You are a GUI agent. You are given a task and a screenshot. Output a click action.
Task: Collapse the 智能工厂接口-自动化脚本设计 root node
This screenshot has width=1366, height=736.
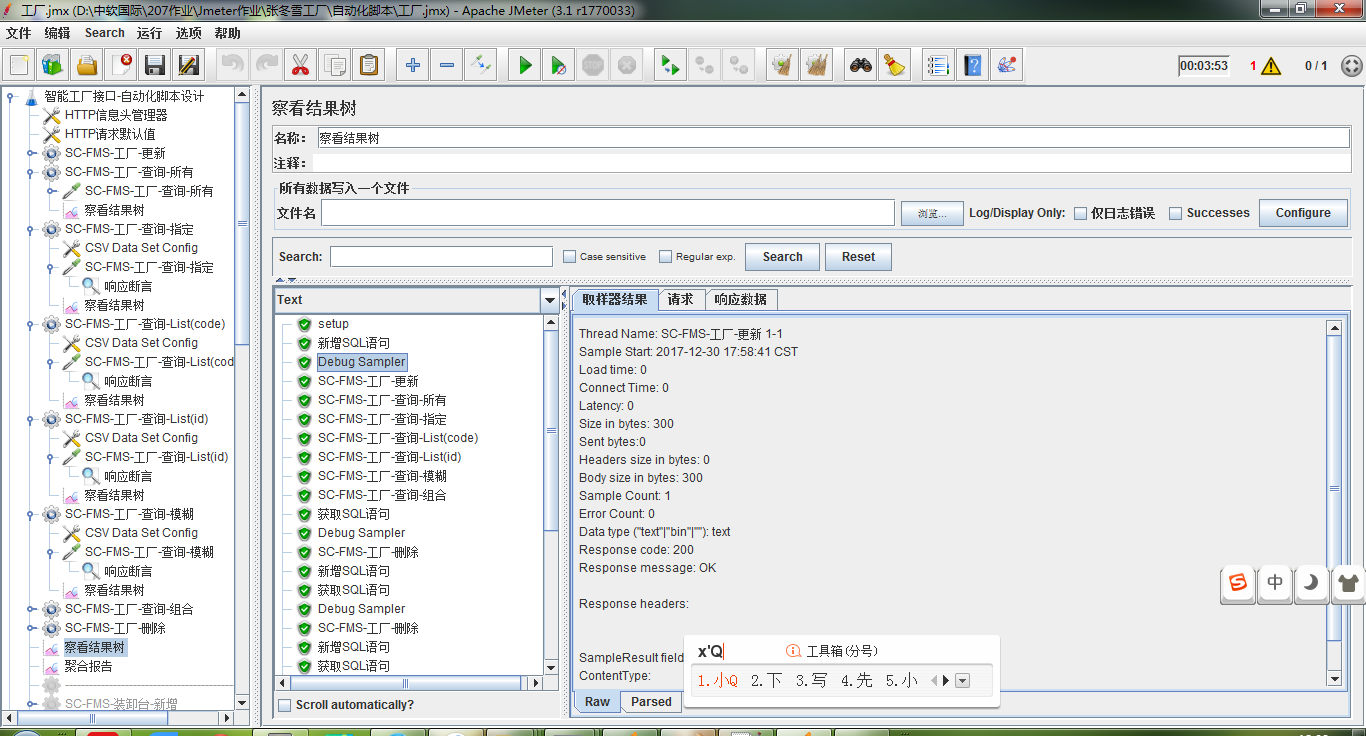pyautogui.click(x=10, y=97)
